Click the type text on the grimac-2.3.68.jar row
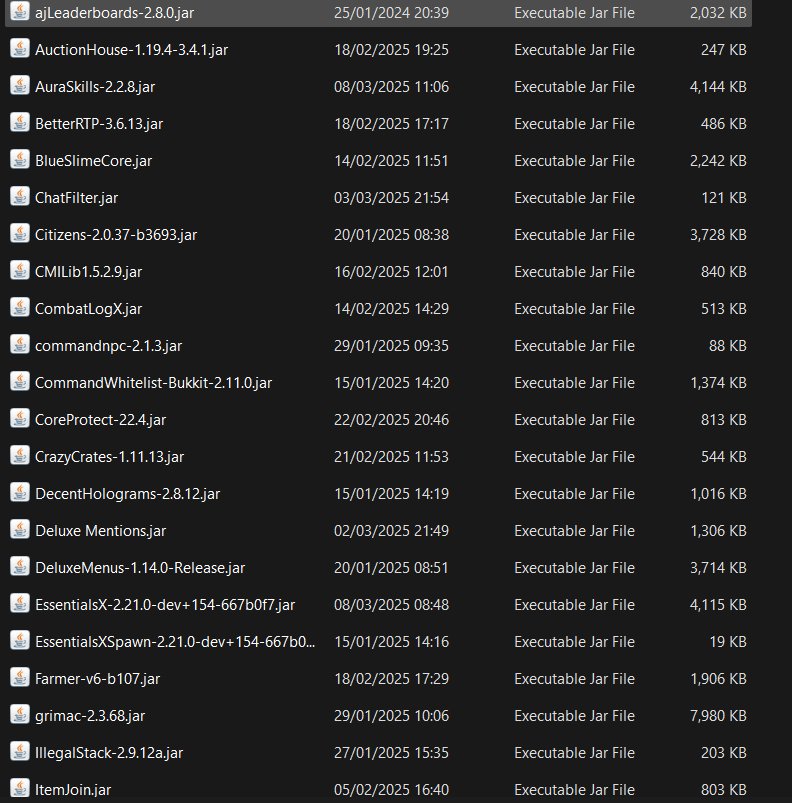Screen dimensions: 792x803 pyautogui.click(x=574, y=716)
